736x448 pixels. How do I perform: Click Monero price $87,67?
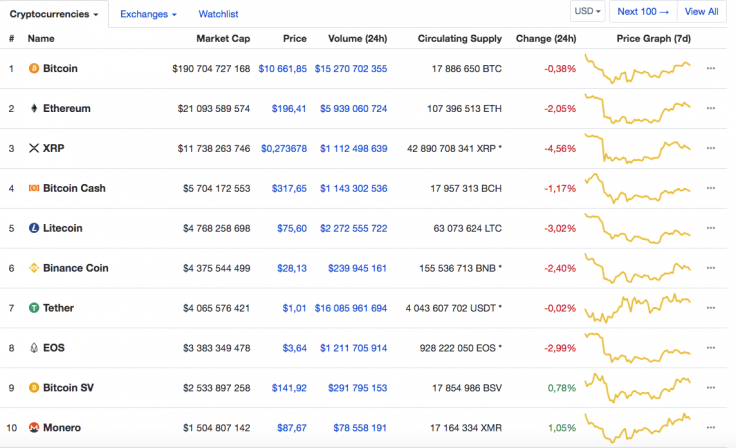coord(292,428)
